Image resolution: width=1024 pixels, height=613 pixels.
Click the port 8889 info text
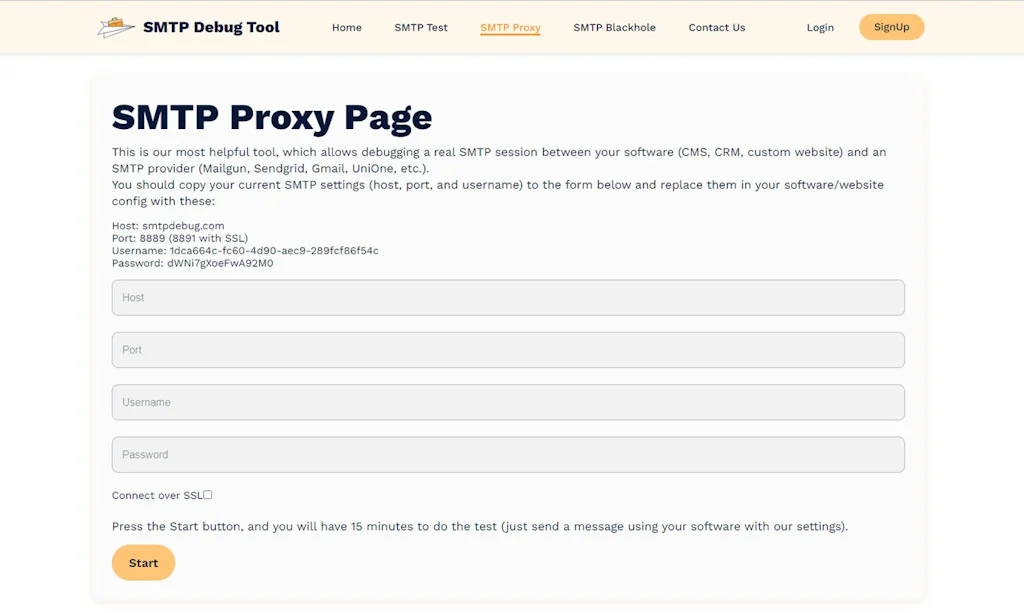click(183, 238)
